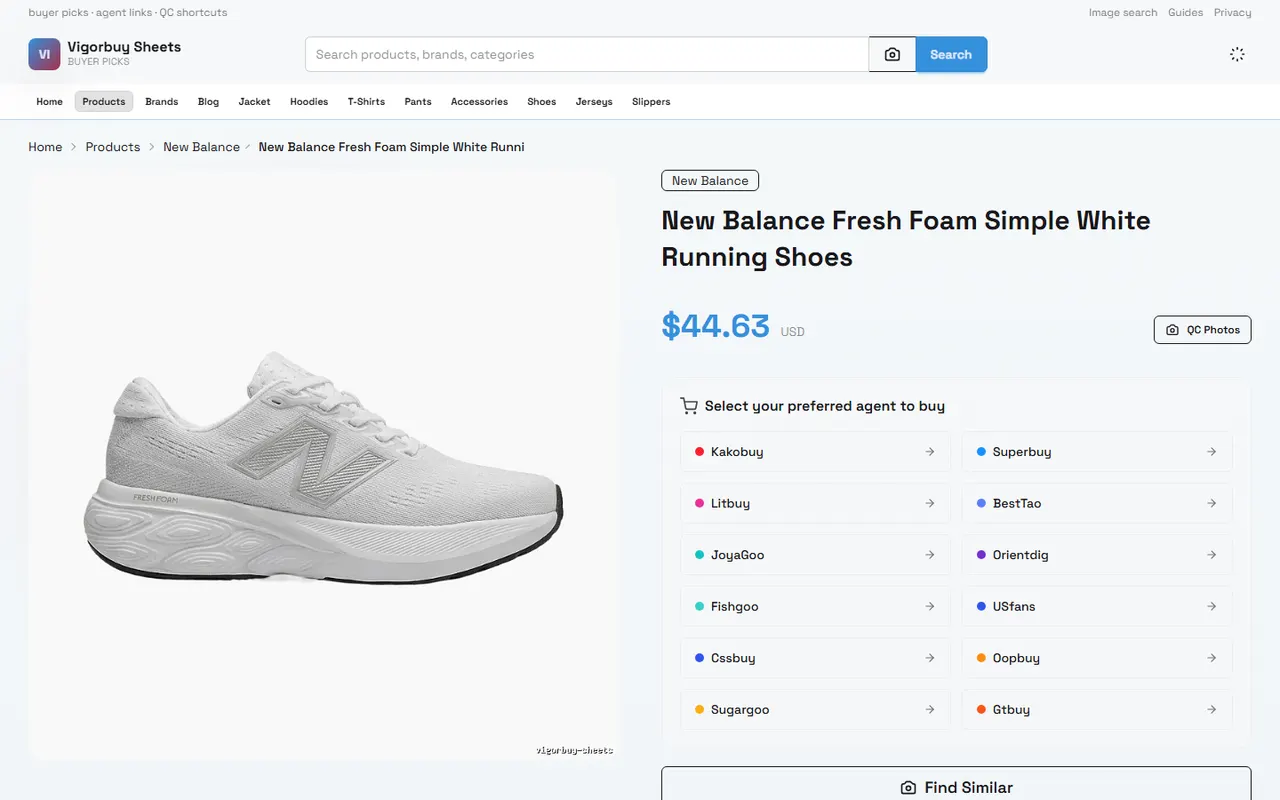Buy via the Oopbuy agent link
The height and width of the screenshot is (800, 1280).
click(x=1097, y=658)
